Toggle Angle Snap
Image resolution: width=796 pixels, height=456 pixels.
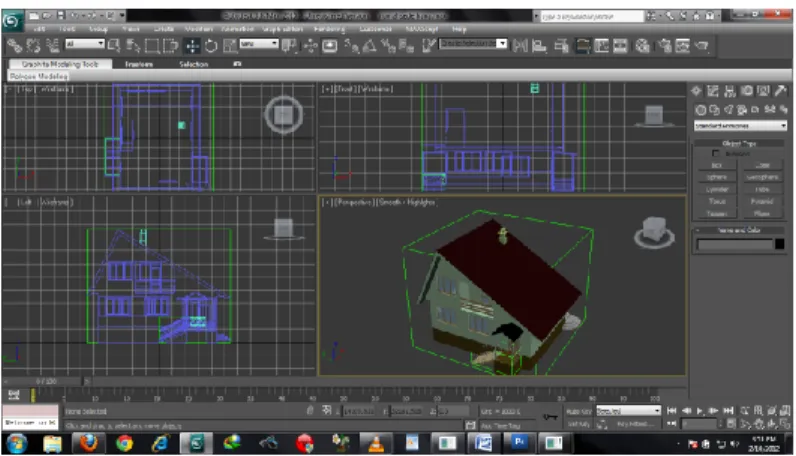click(x=370, y=46)
